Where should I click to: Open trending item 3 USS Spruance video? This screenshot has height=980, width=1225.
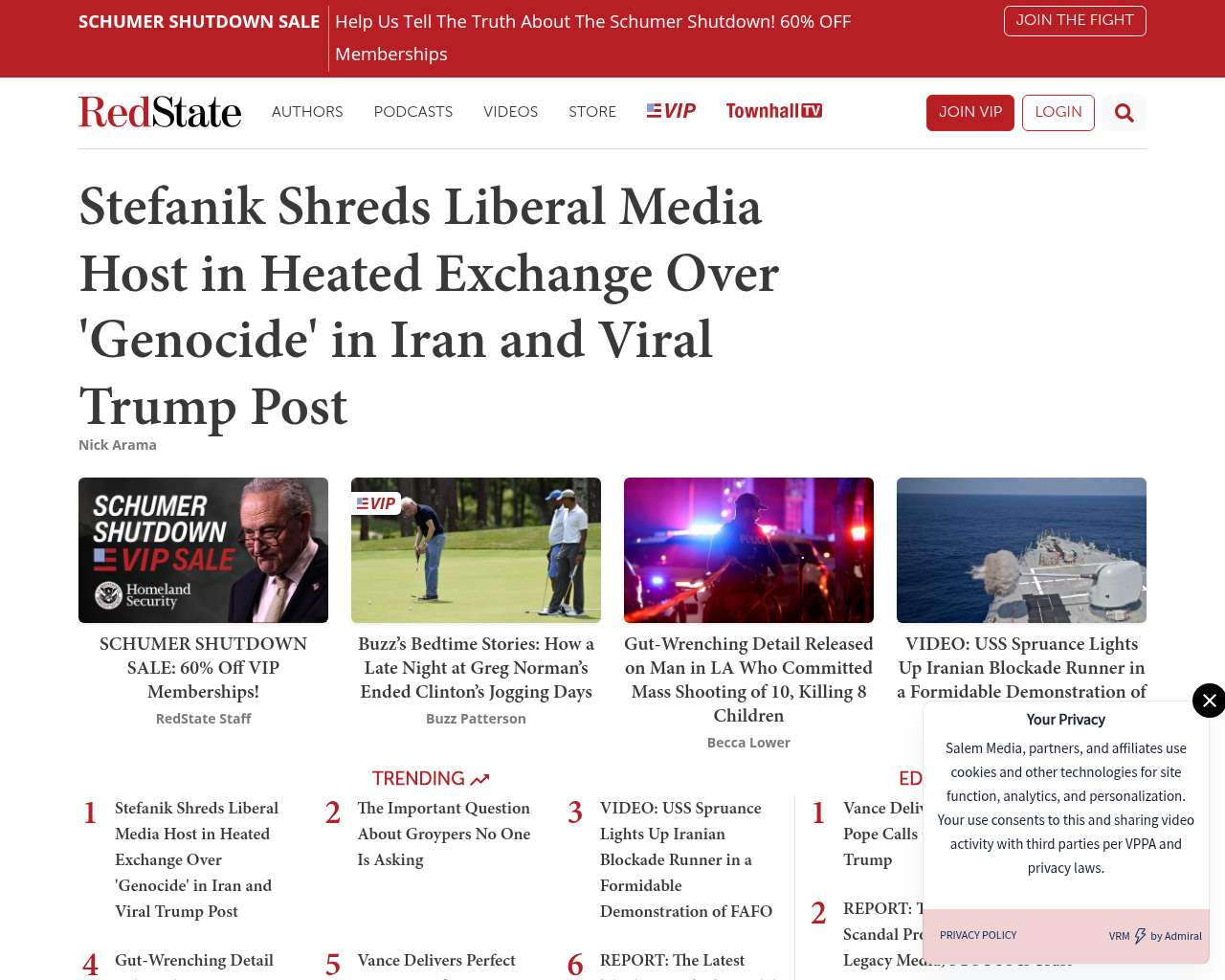coord(686,859)
